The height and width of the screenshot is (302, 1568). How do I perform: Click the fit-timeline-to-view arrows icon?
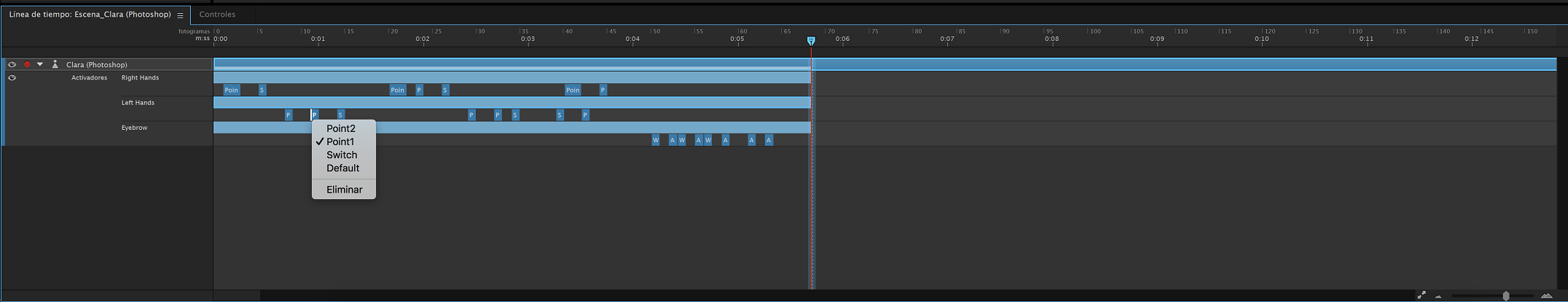[x=1421, y=295]
